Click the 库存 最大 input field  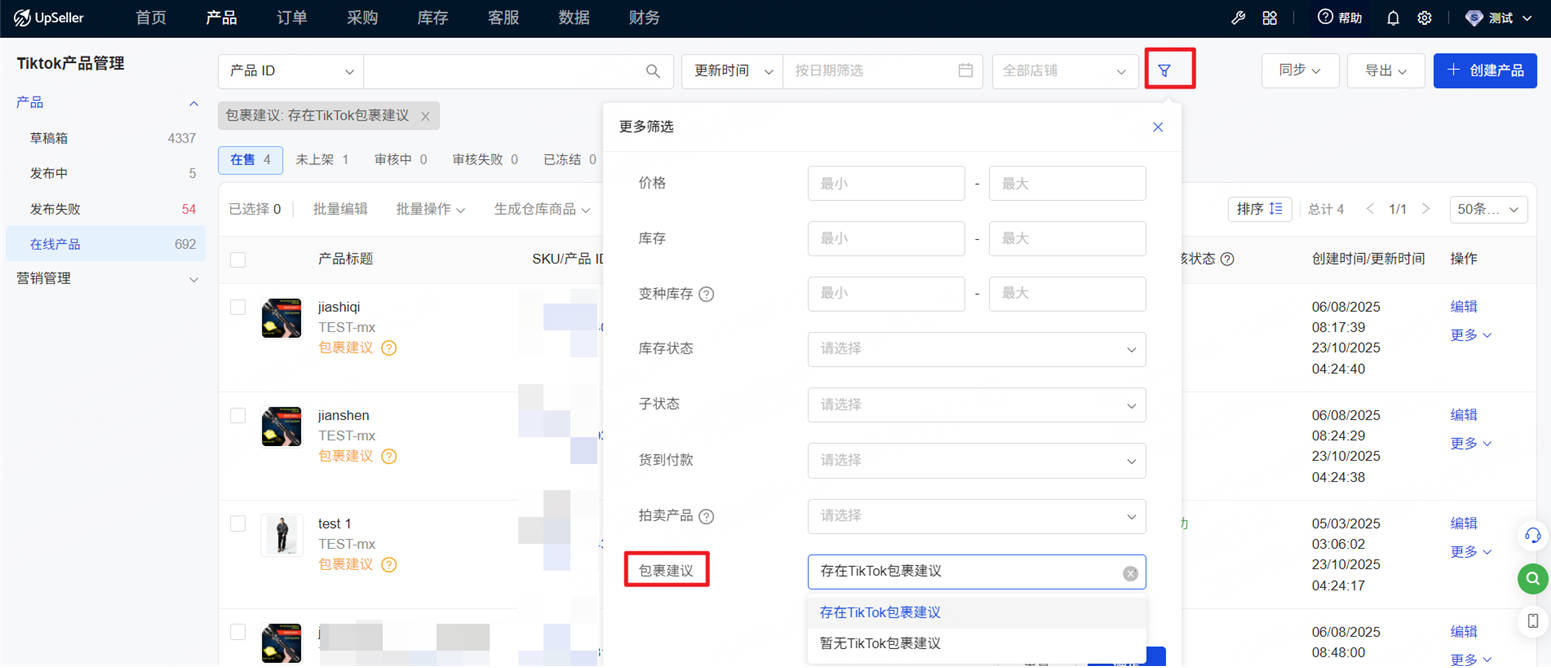(x=1067, y=238)
